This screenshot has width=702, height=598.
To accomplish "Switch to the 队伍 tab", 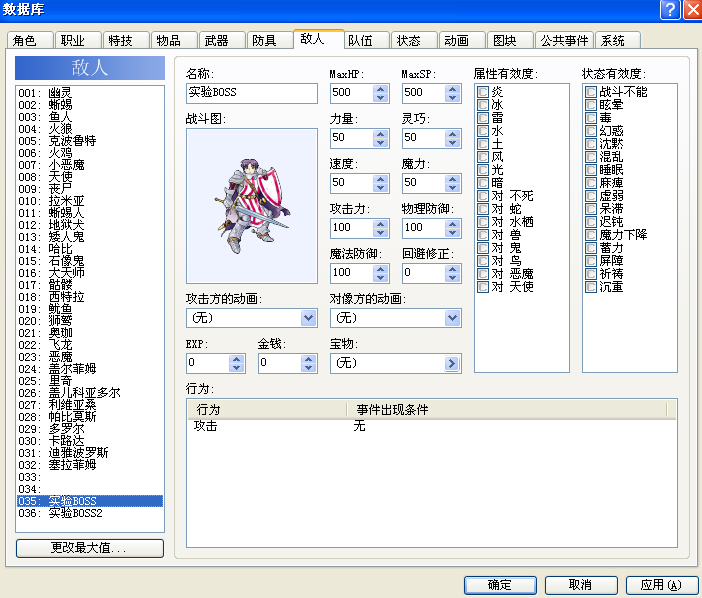I will pos(366,40).
